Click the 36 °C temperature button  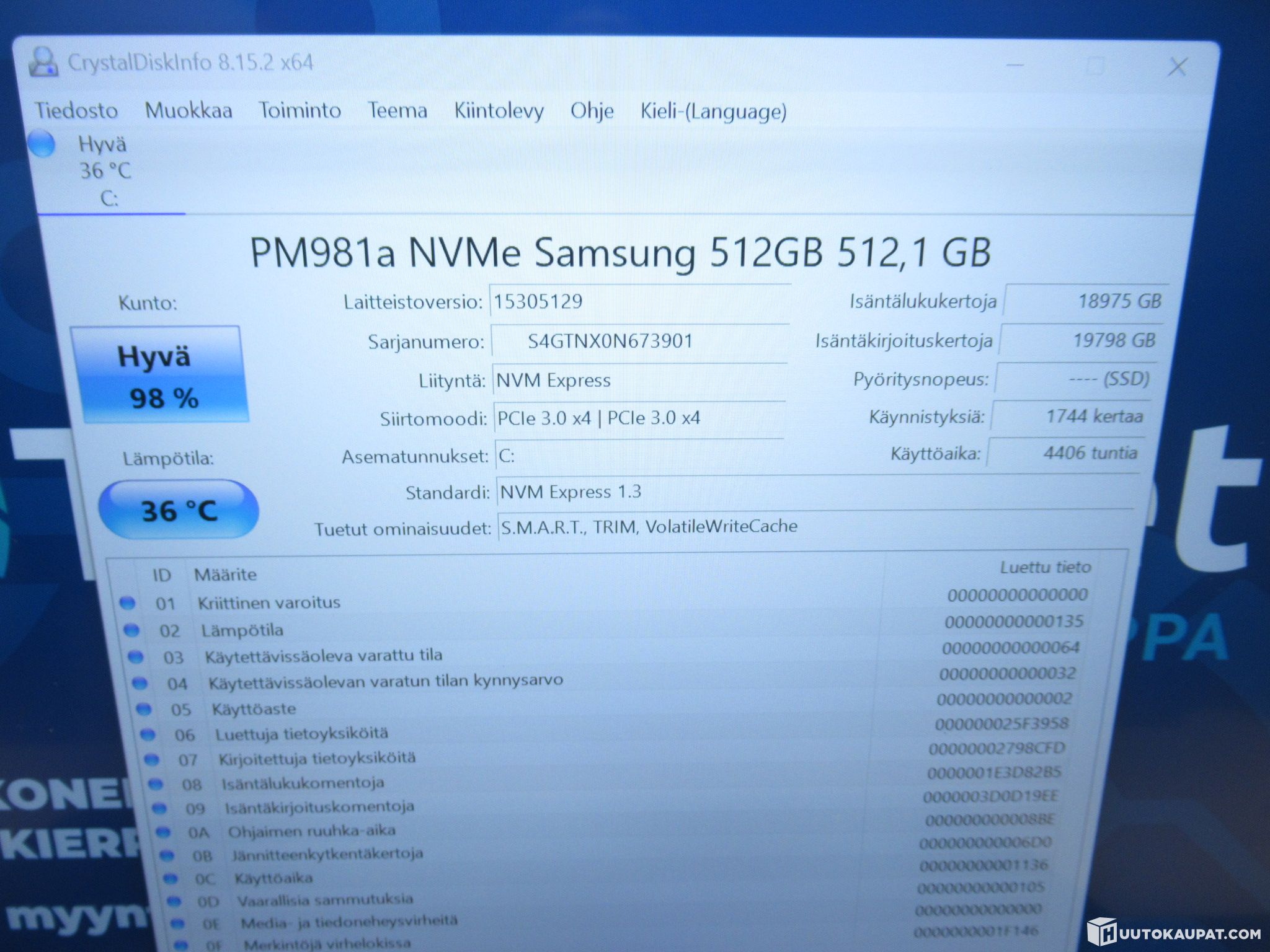click(x=179, y=509)
